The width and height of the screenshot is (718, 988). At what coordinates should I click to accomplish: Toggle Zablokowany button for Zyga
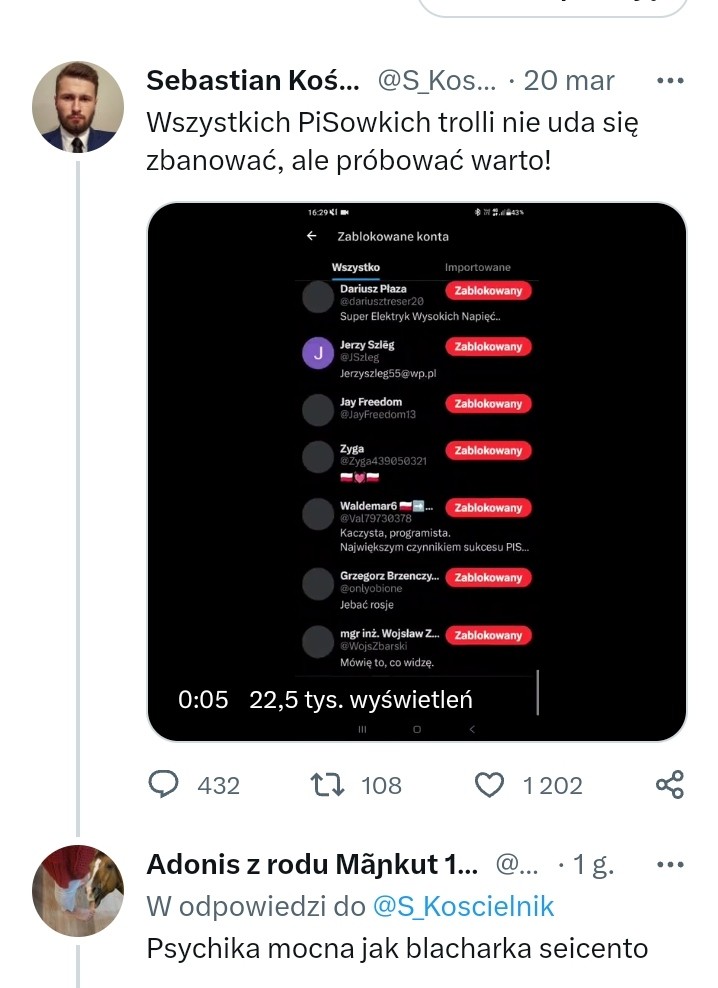[489, 451]
